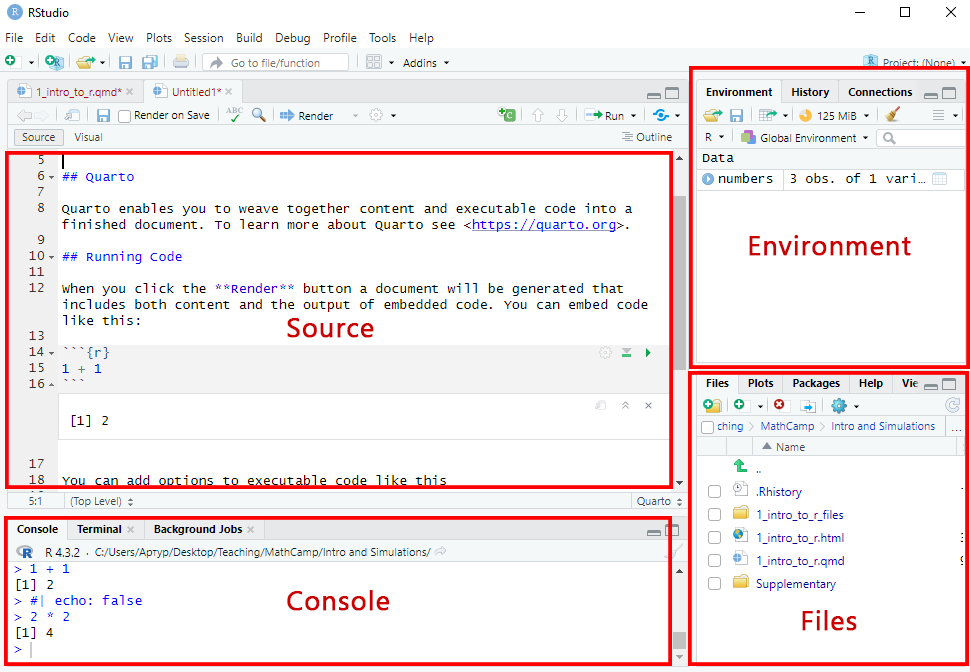View the numbers data frame via its grid icon
Screen dimensions: 970x672
coord(939,179)
